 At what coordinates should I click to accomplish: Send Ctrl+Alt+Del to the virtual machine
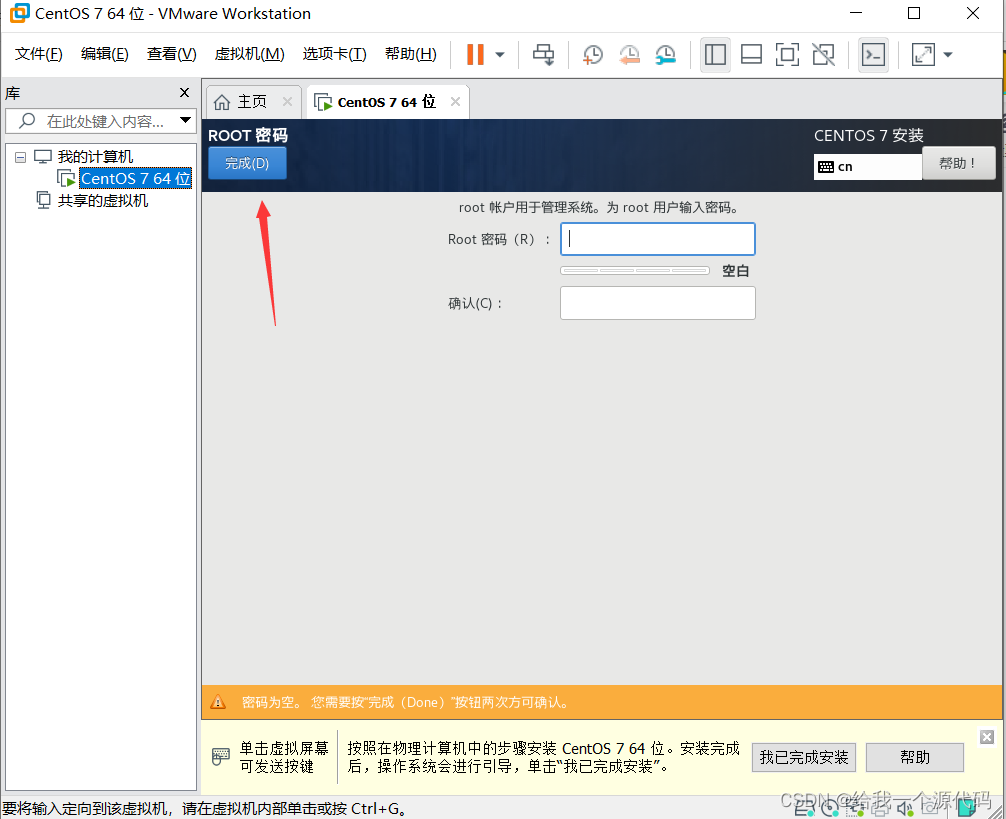coord(543,55)
